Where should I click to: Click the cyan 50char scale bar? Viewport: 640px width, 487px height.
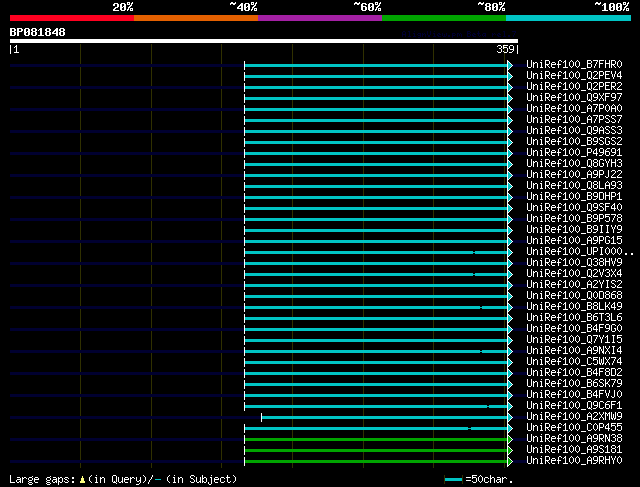pyautogui.click(x=453, y=479)
